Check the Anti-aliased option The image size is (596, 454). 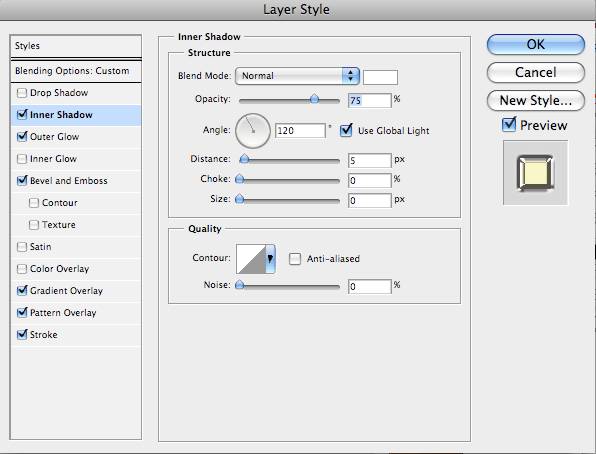pyautogui.click(x=295, y=259)
